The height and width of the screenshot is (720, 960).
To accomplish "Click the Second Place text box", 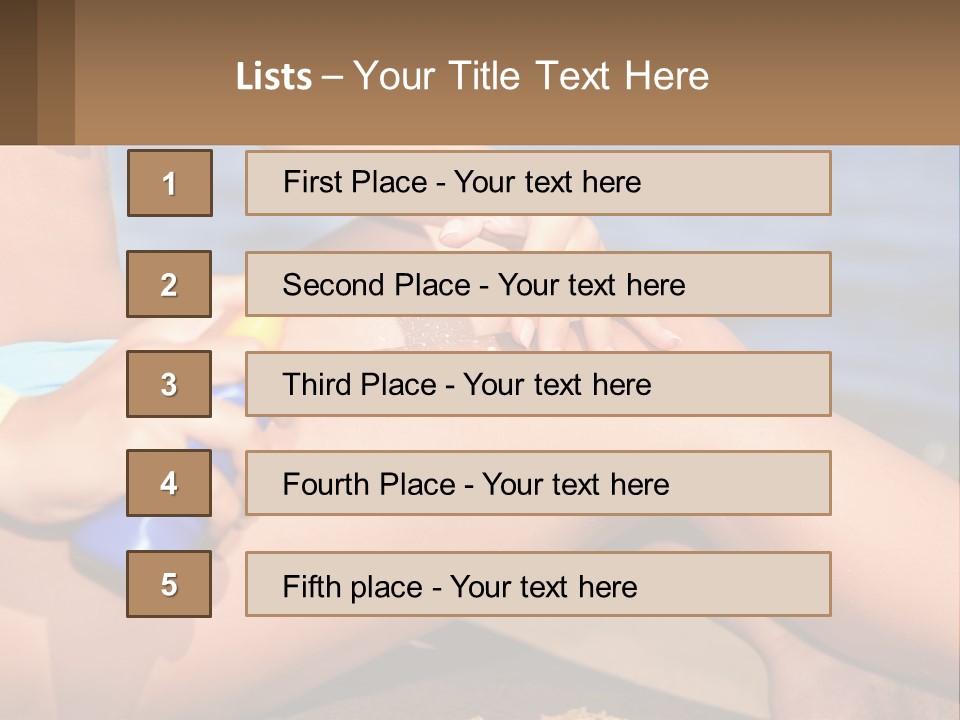I will click(538, 284).
